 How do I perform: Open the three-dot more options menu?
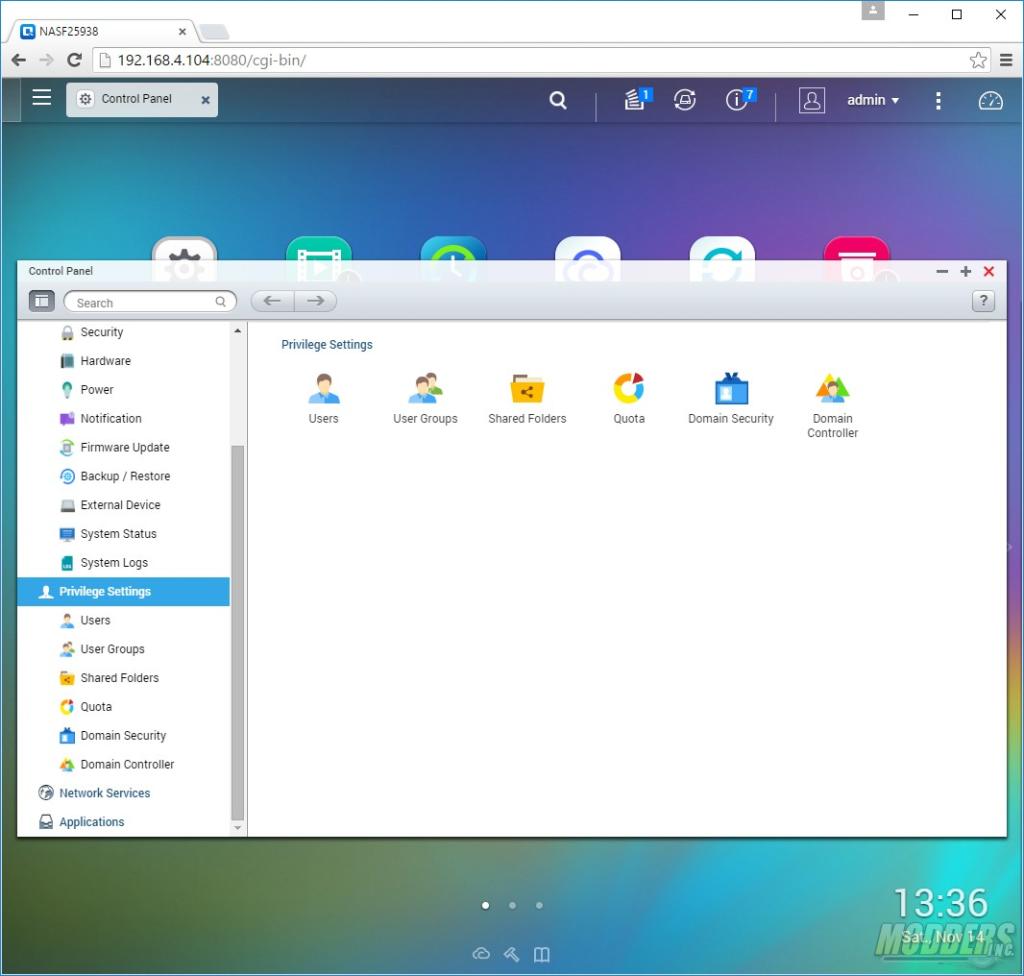pos(938,100)
